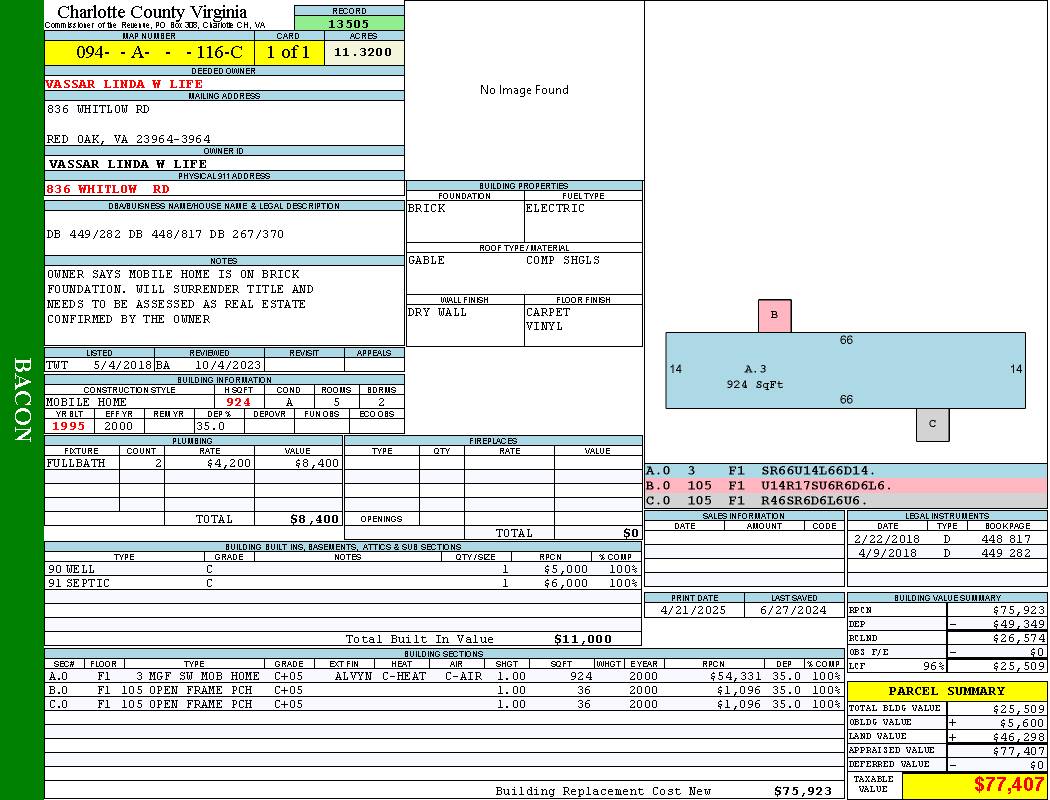This screenshot has width=1050, height=800.
Task: Select the pink B.0 sketch legend row
Action: tap(845, 485)
